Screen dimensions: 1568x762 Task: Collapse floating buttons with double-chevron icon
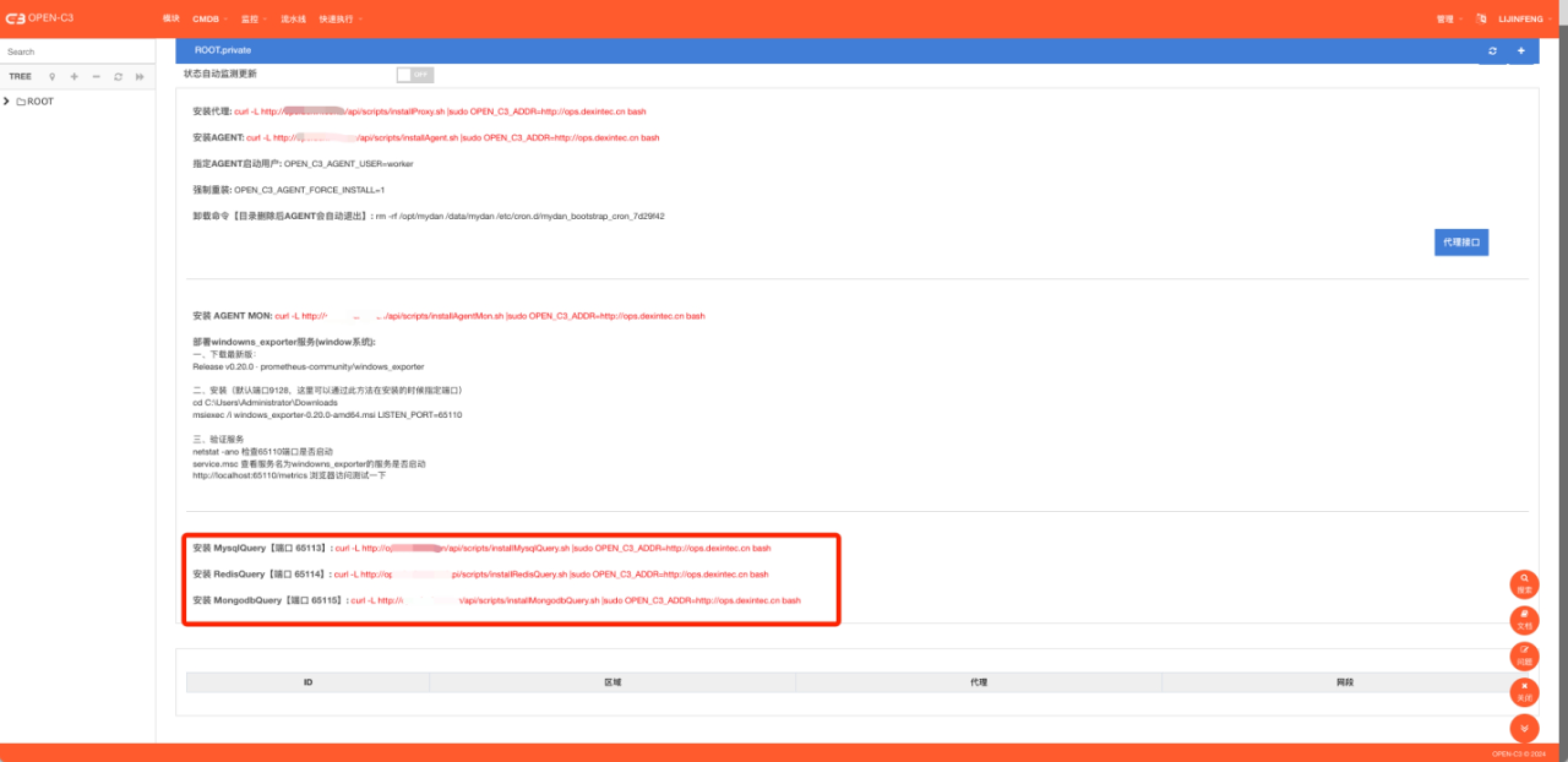tap(1524, 728)
